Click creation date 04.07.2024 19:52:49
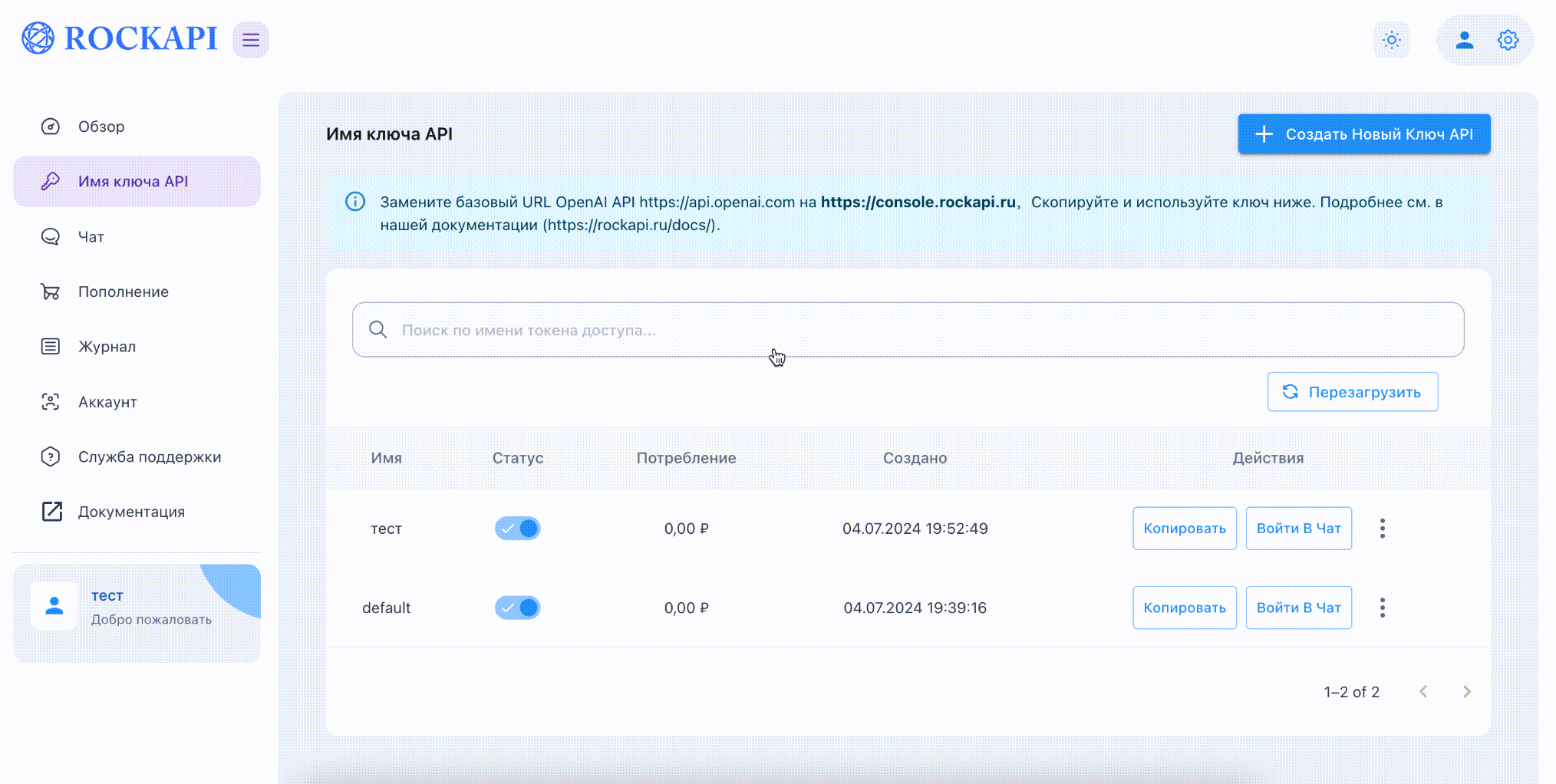The height and width of the screenshot is (784, 1556). tap(915, 529)
